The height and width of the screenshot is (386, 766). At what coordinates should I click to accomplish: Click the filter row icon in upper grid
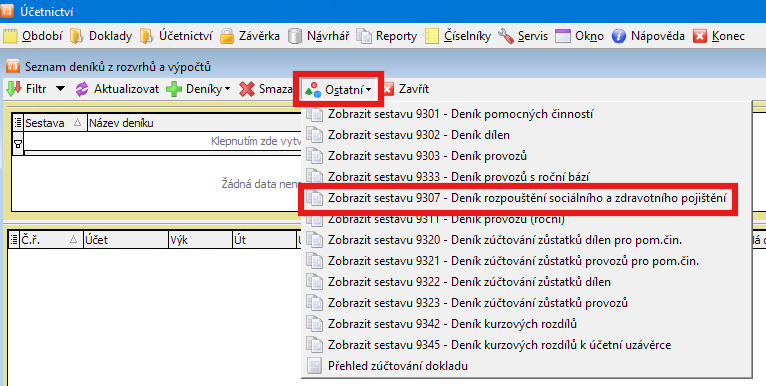coord(18,144)
